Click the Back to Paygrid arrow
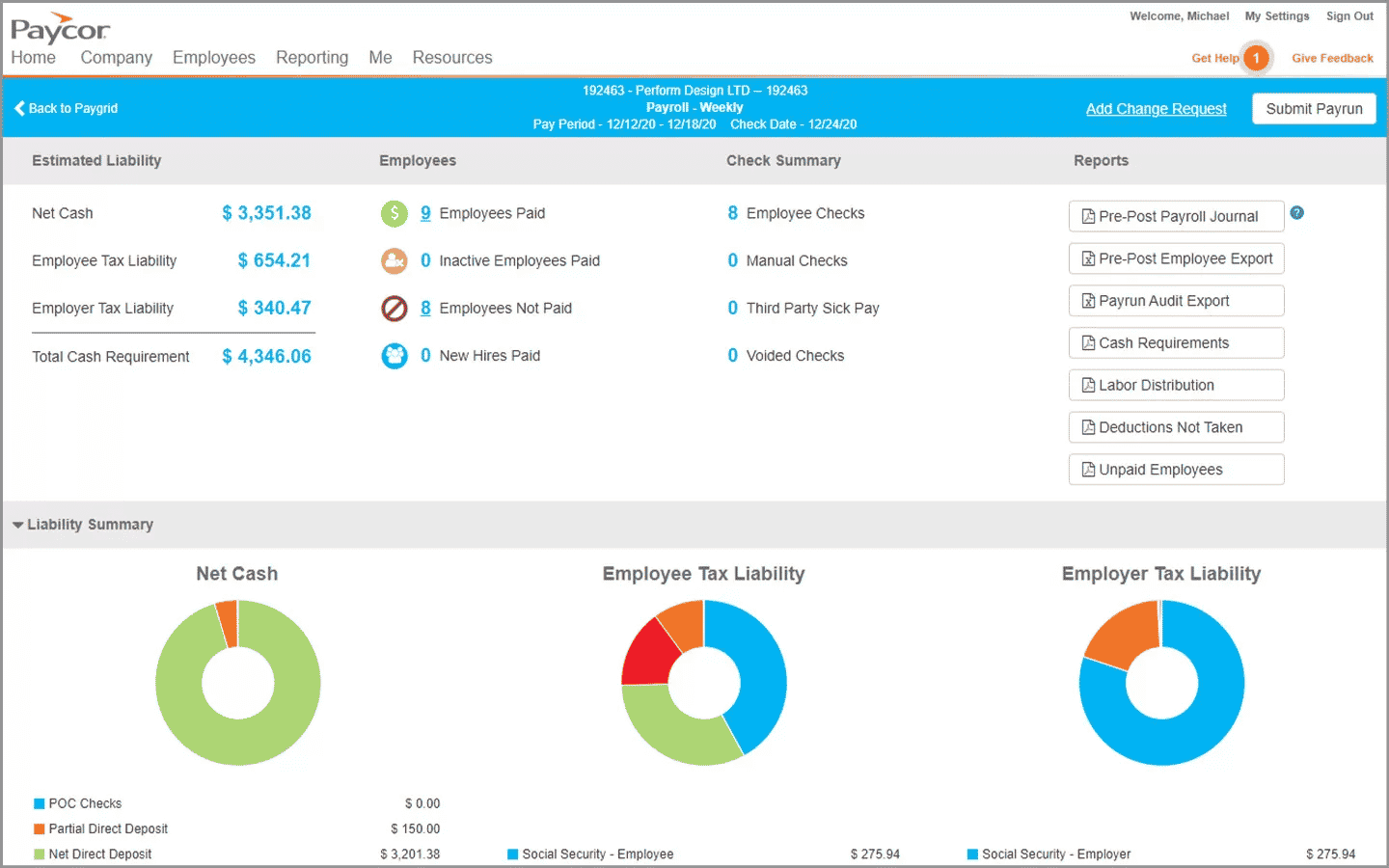Viewport: 1389px width, 868px height. pos(19,108)
